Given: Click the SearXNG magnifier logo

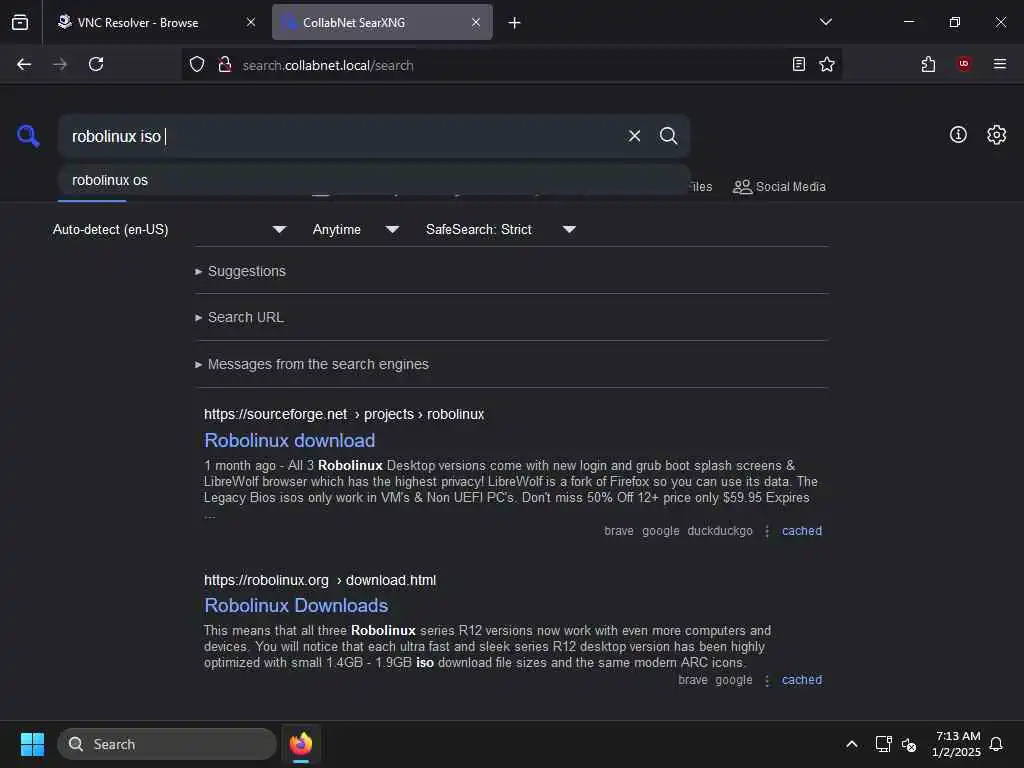Looking at the screenshot, I should pos(28,136).
